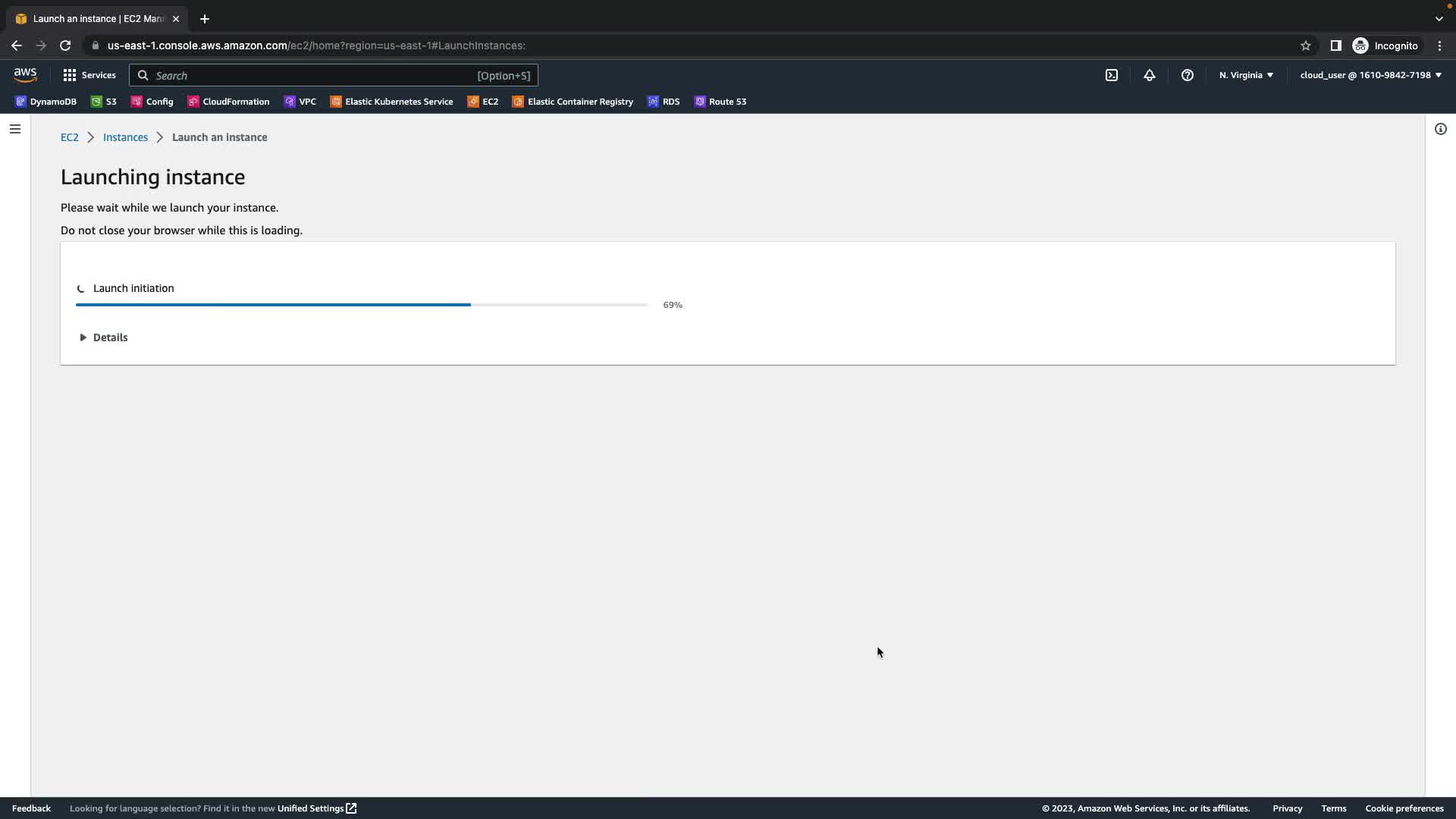Open the N. Virginia region dropdown

click(x=1246, y=75)
